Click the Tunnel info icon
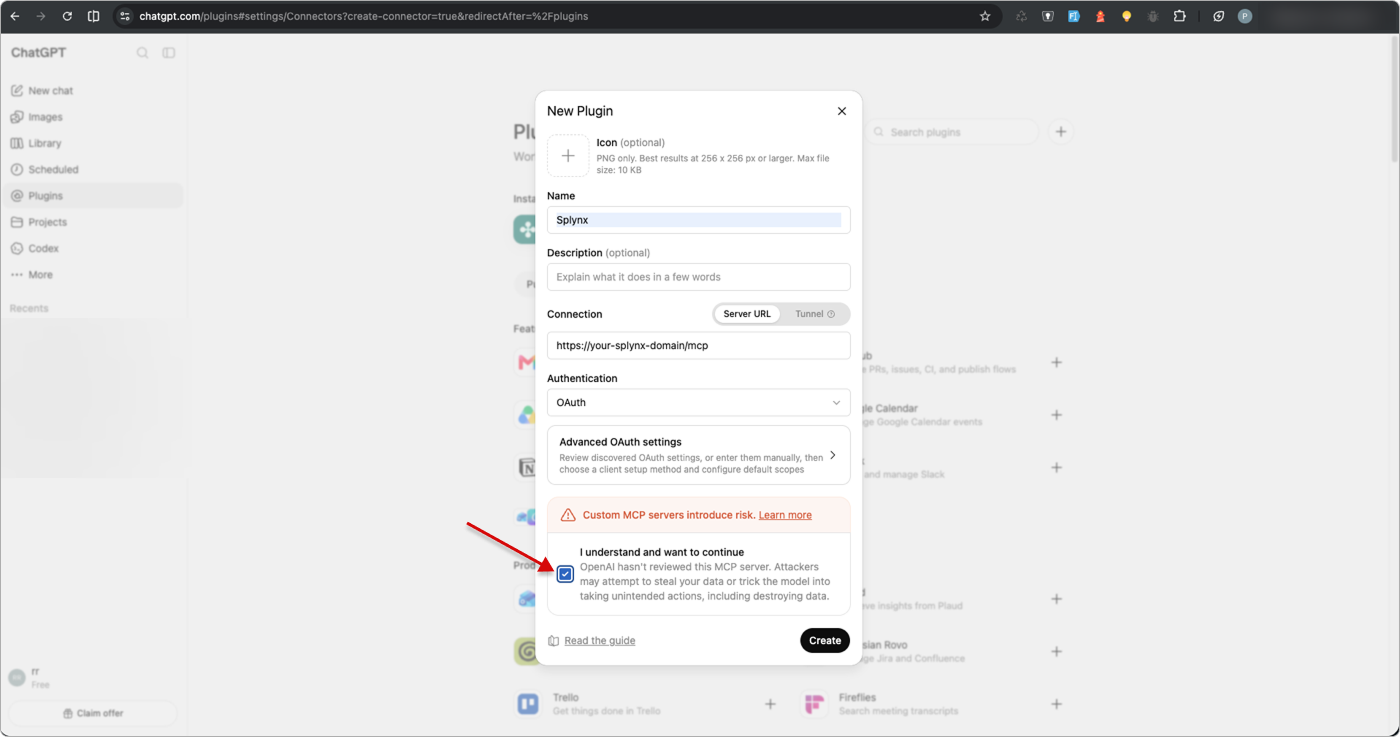Image resolution: width=1400 pixels, height=737 pixels. [831, 314]
